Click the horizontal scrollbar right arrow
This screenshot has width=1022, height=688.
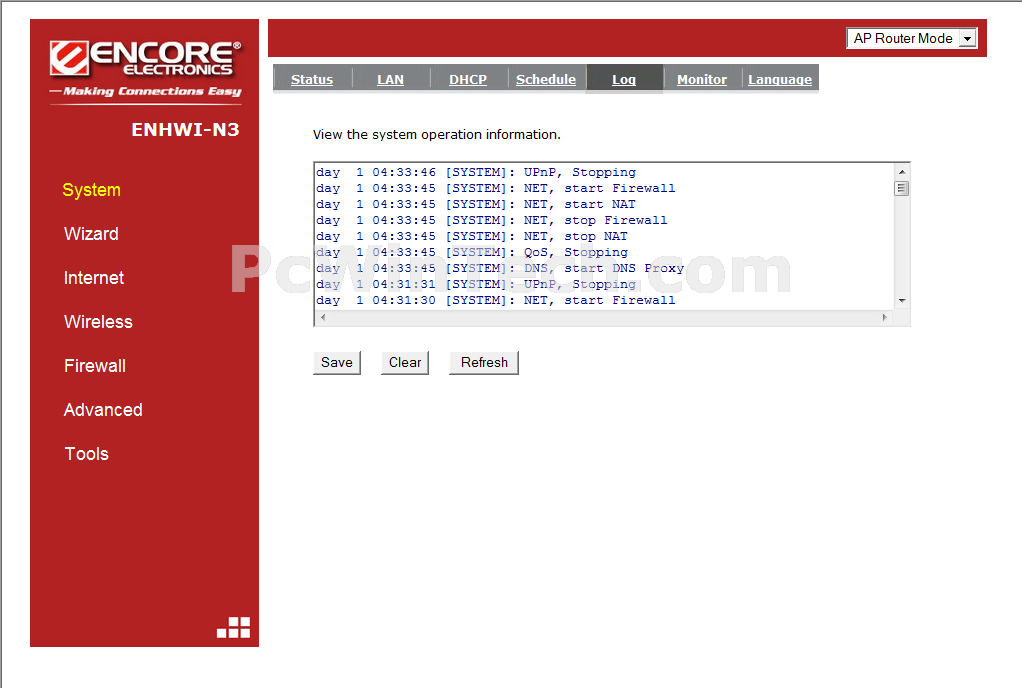click(x=884, y=317)
